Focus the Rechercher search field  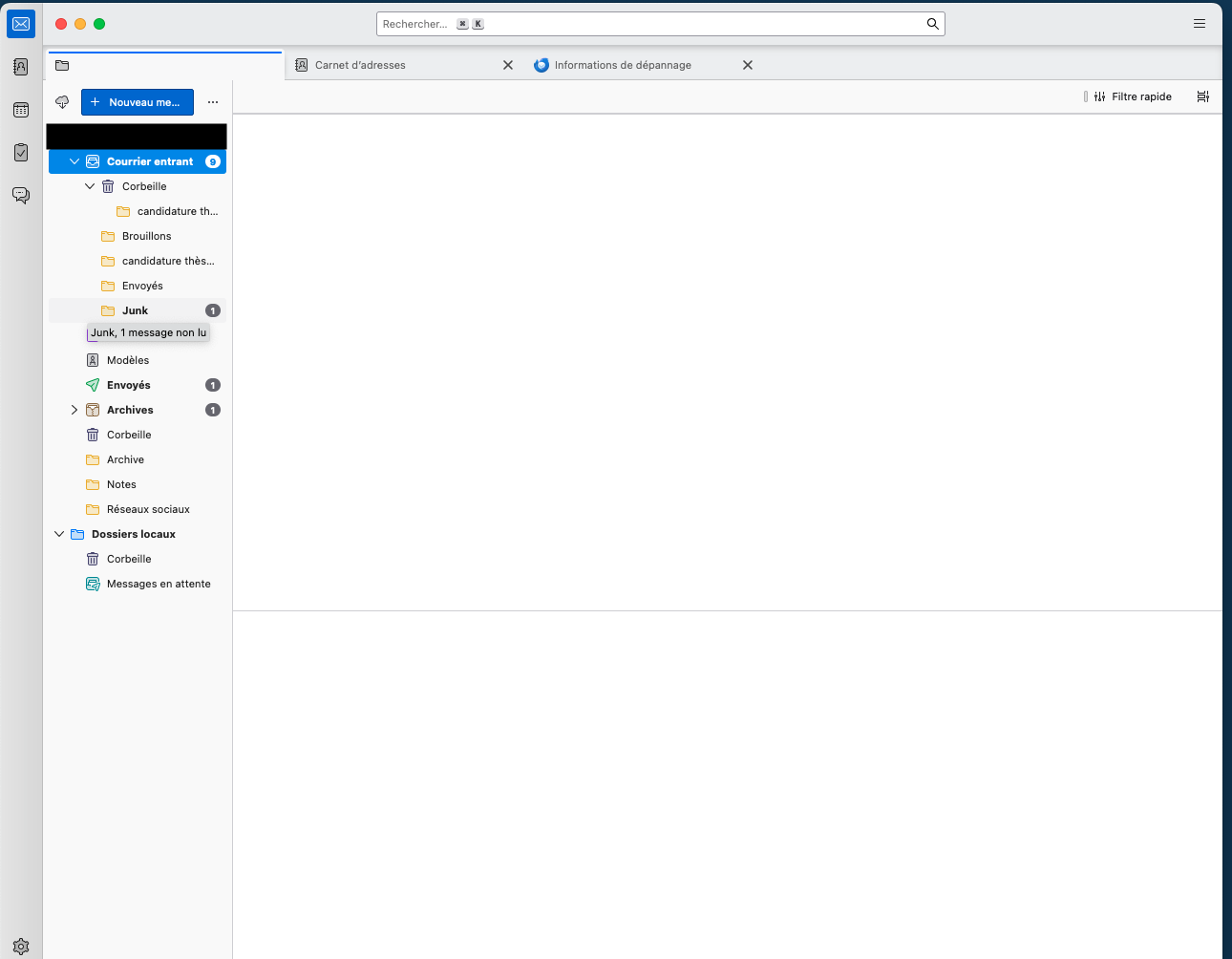[661, 24]
